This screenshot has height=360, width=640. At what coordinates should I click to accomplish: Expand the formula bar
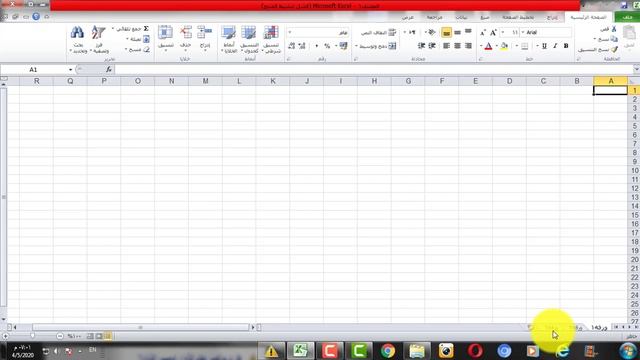point(636,69)
